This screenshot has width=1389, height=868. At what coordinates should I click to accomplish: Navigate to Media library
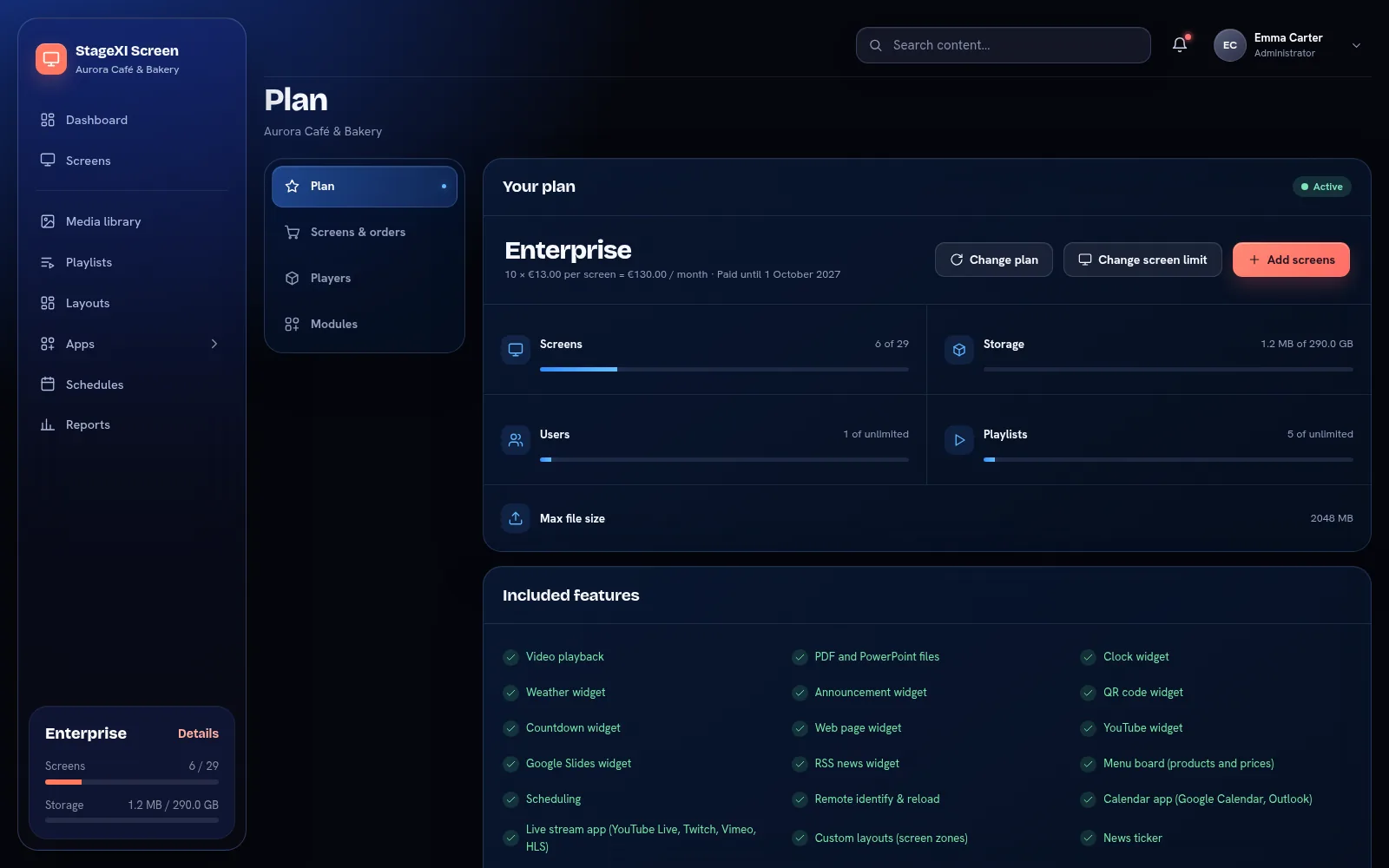tap(131, 221)
